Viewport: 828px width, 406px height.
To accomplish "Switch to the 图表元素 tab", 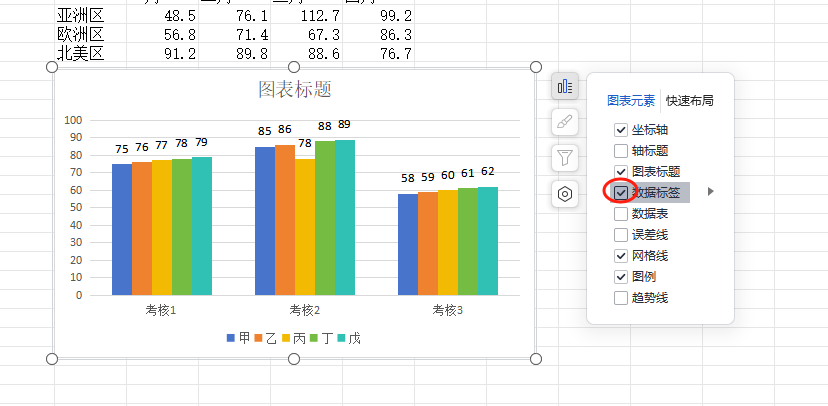I will [x=631, y=100].
